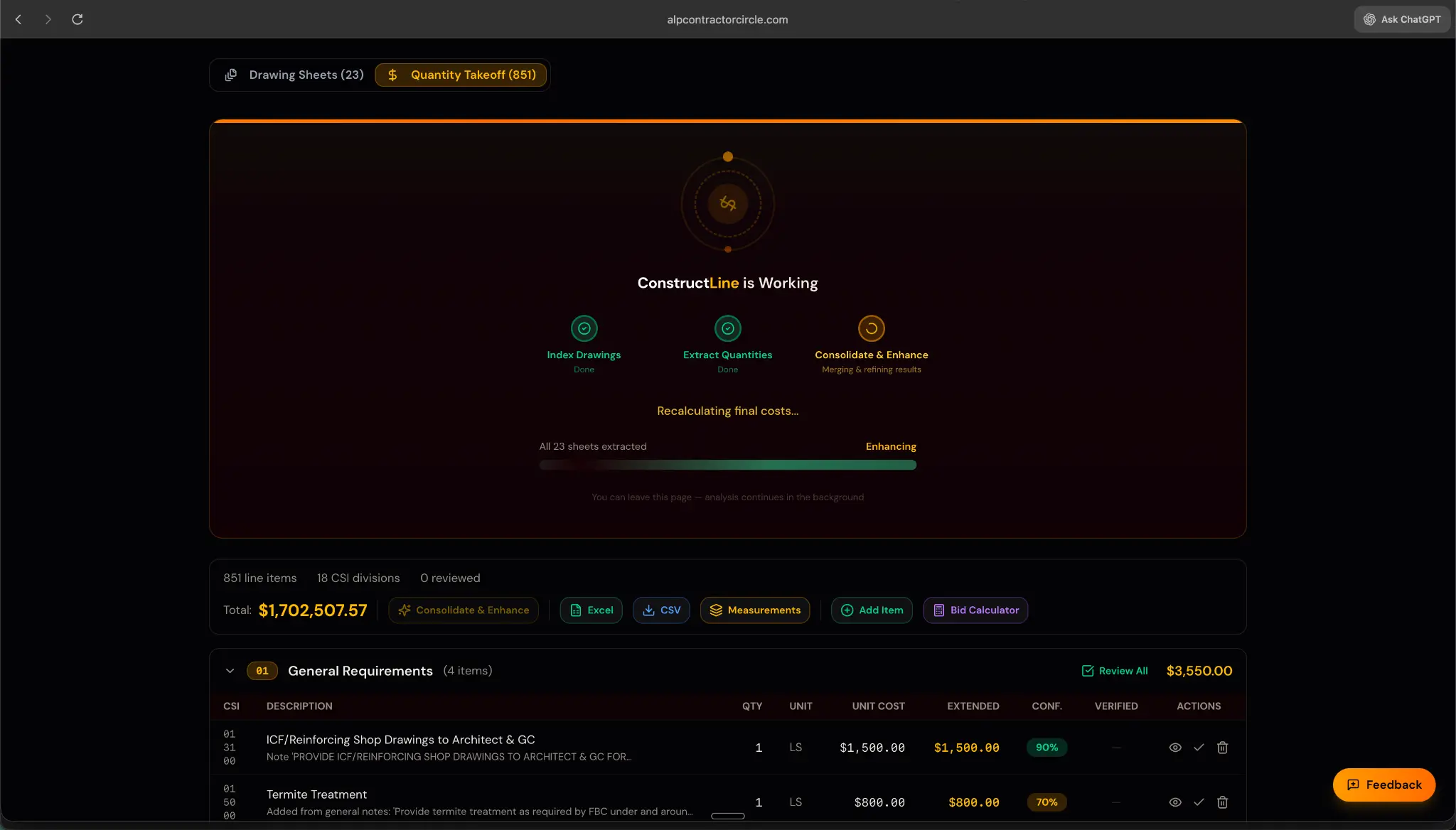Viewport: 1456px width, 830px height.
Task: Delete the ICF/Reinforcing Shop Drawings item
Action: [1223, 748]
